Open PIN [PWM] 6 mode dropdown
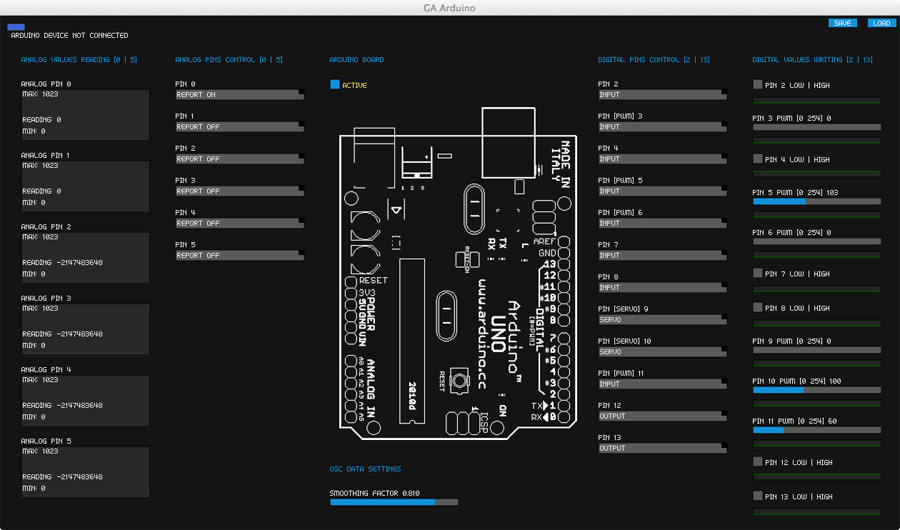 662,223
